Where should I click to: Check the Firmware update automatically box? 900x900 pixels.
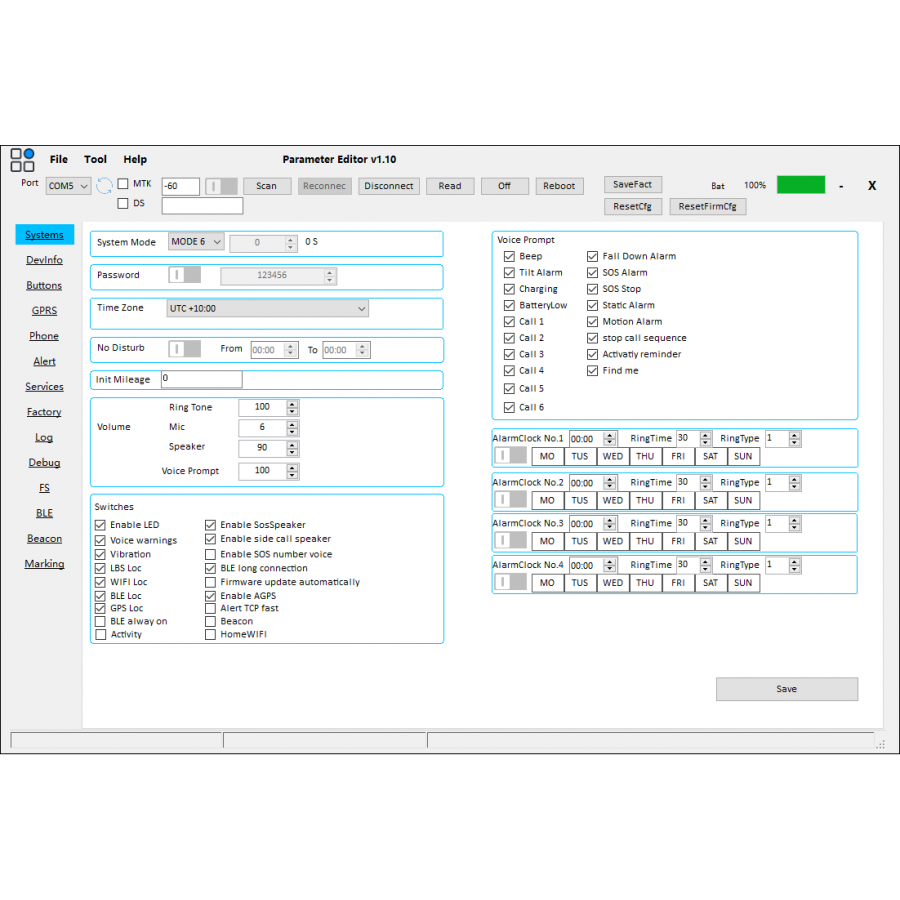pos(210,582)
